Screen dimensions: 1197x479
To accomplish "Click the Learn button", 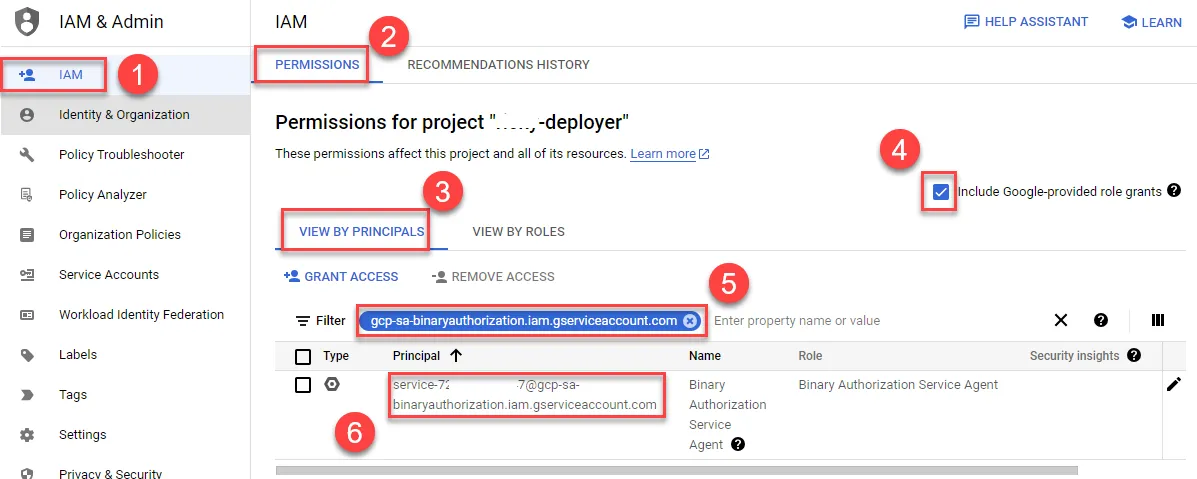I will click(x=1151, y=22).
